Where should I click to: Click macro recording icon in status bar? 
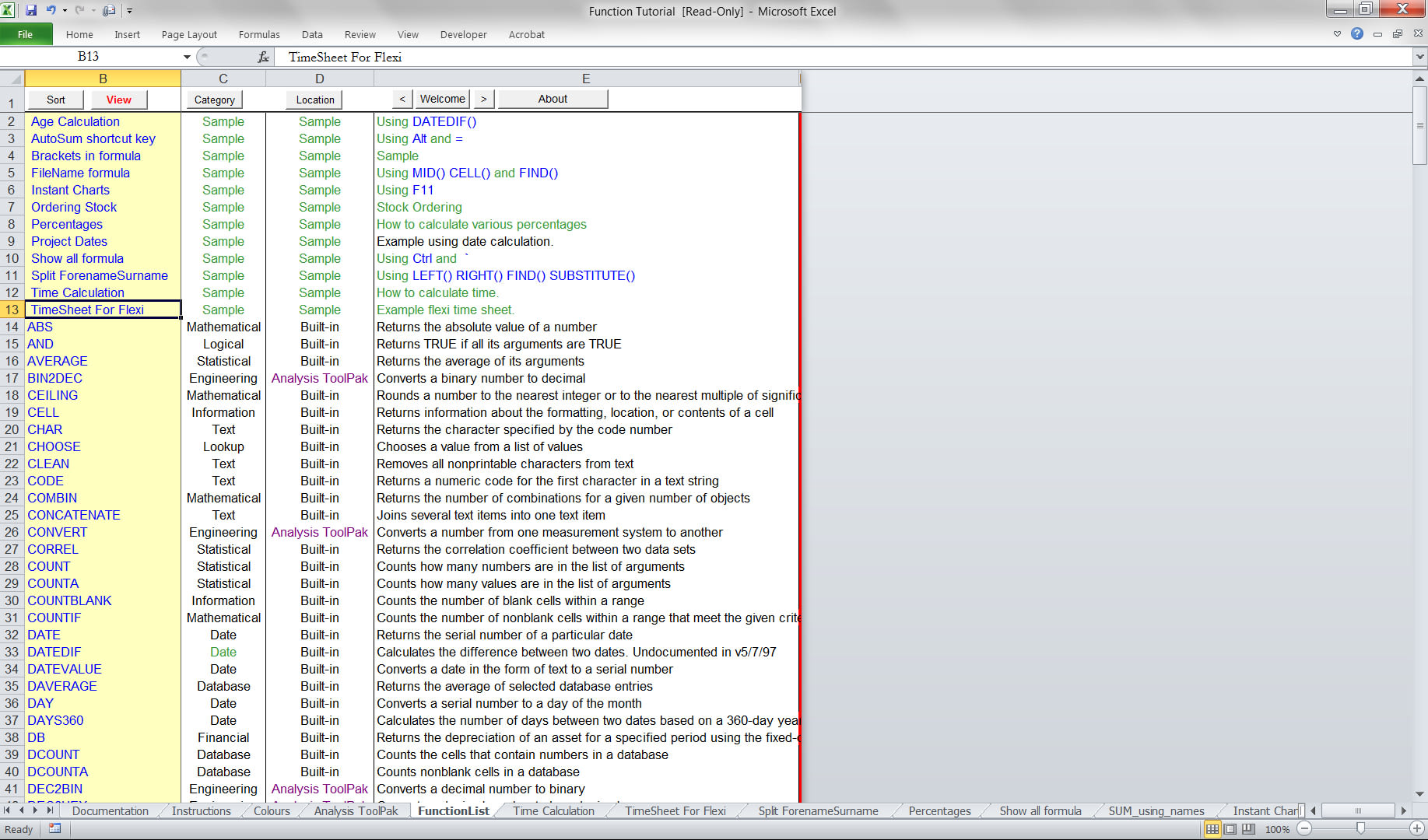point(54,829)
